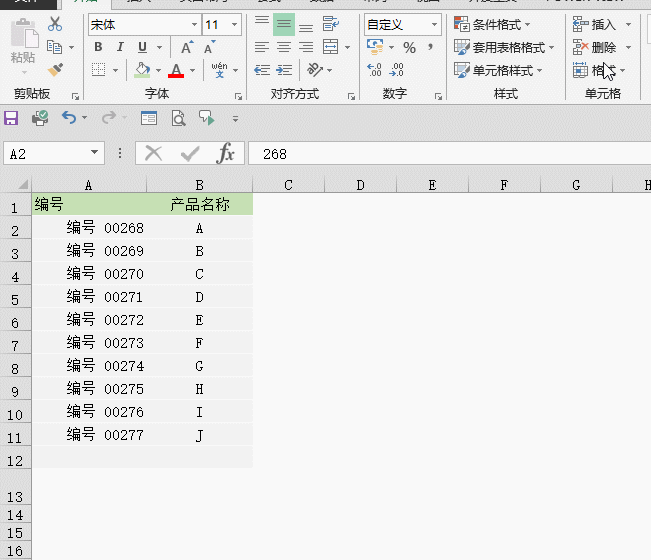Click the Cut scissors icon
The image size is (651, 560).
[55, 24]
